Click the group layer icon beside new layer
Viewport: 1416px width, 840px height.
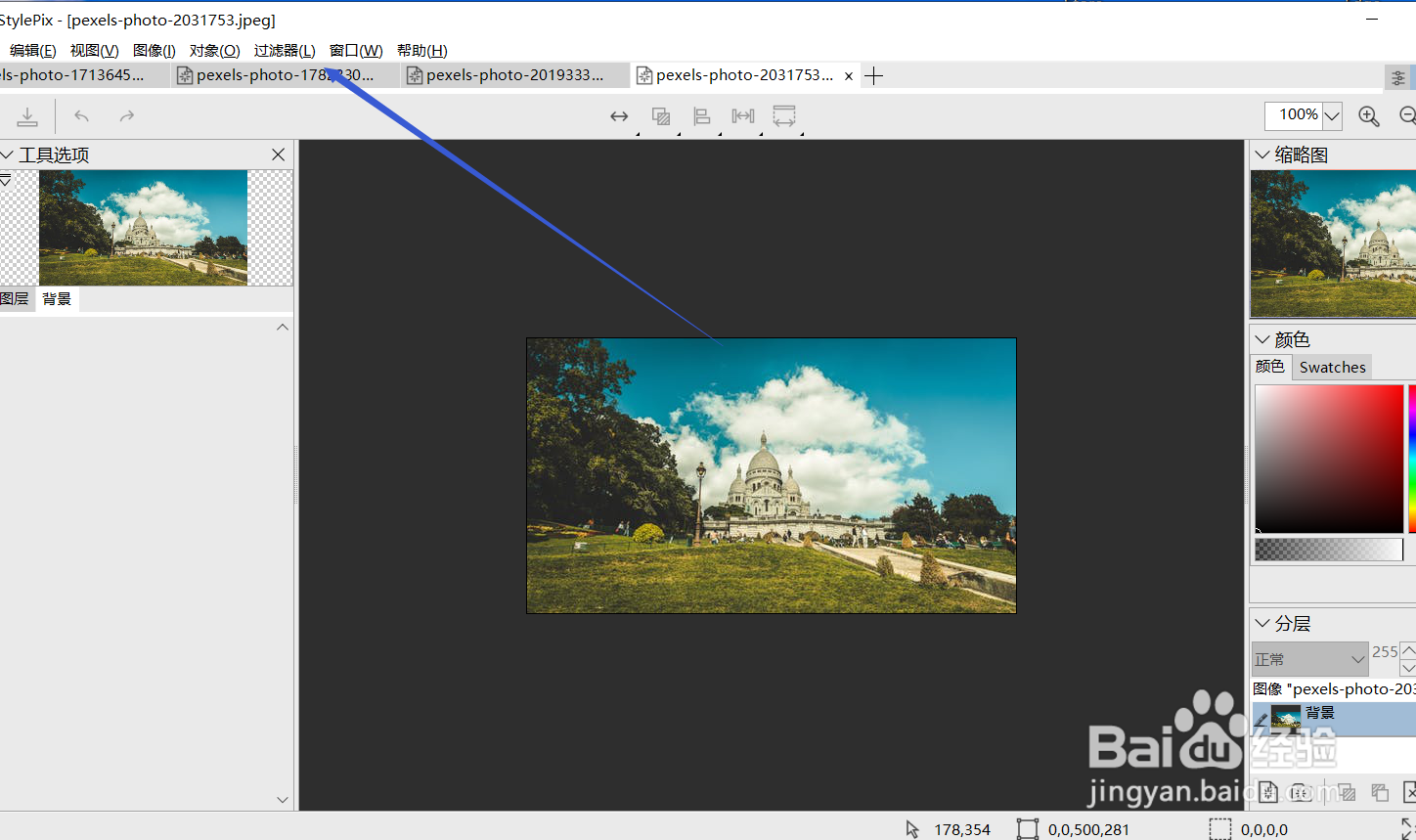coord(1302,792)
